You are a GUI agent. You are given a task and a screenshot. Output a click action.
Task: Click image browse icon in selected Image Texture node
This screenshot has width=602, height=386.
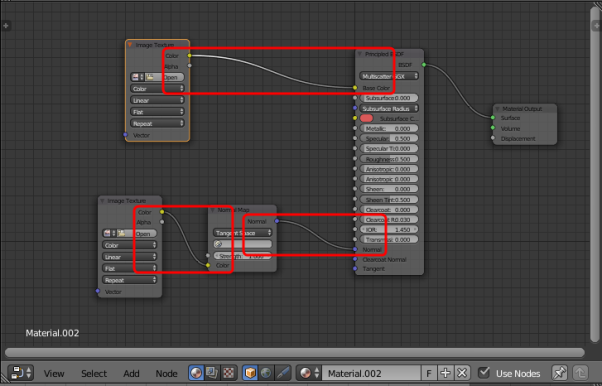(x=137, y=77)
